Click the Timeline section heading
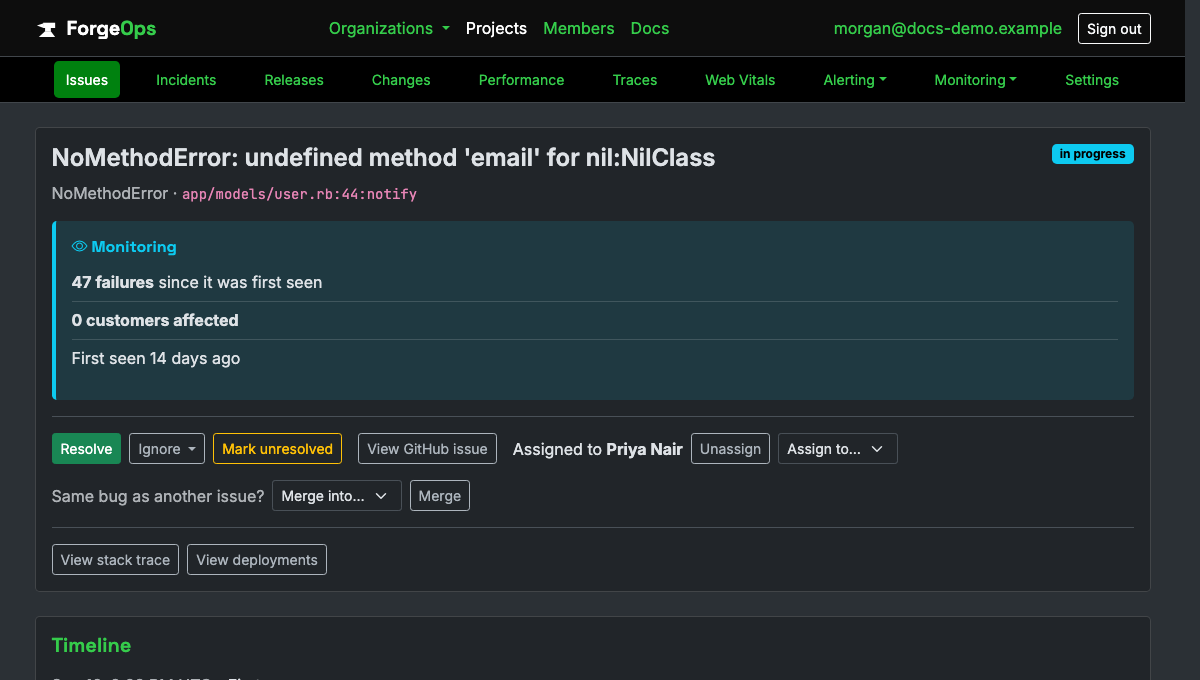 tap(91, 646)
